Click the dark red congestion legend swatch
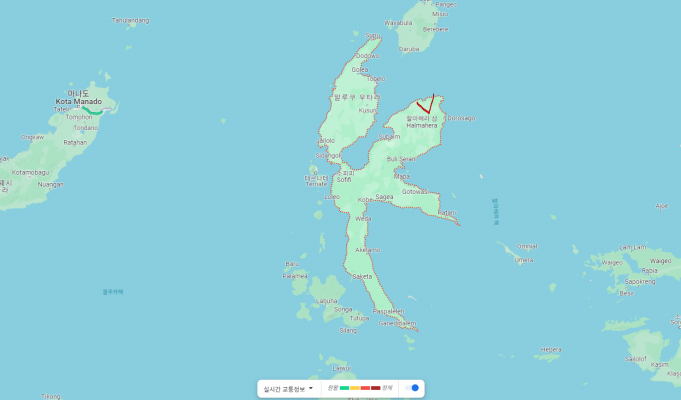The height and width of the screenshot is (400, 681). click(x=375, y=388)
